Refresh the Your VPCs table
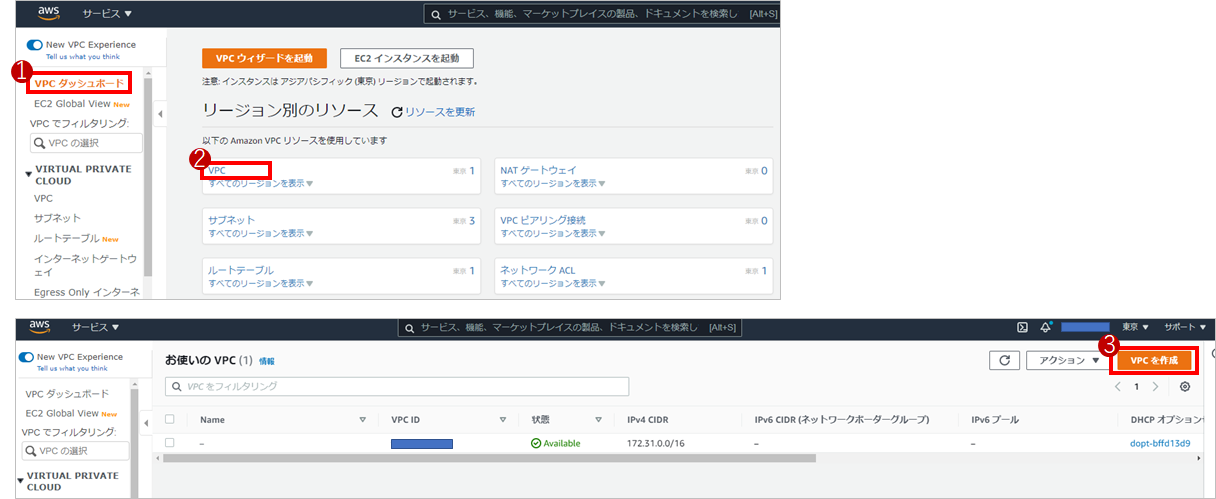 point(1003,360)
